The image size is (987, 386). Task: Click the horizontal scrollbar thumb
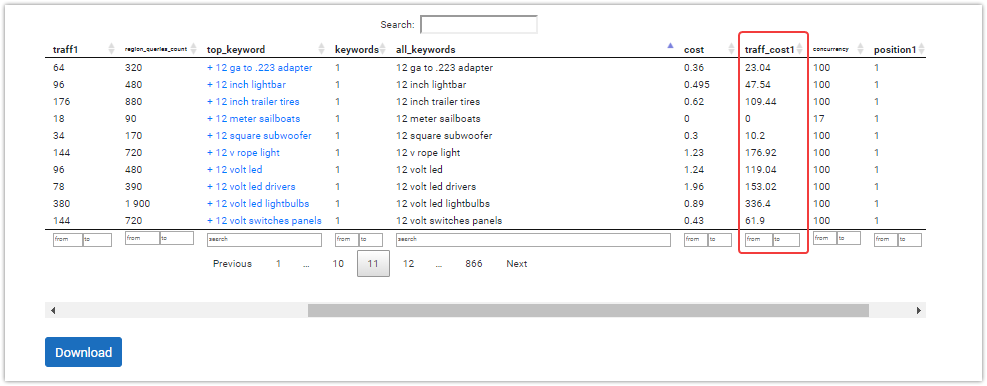tap(588, 310)
